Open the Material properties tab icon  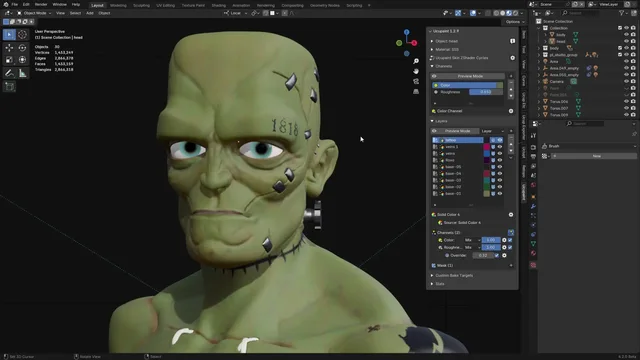pos(533,253)
